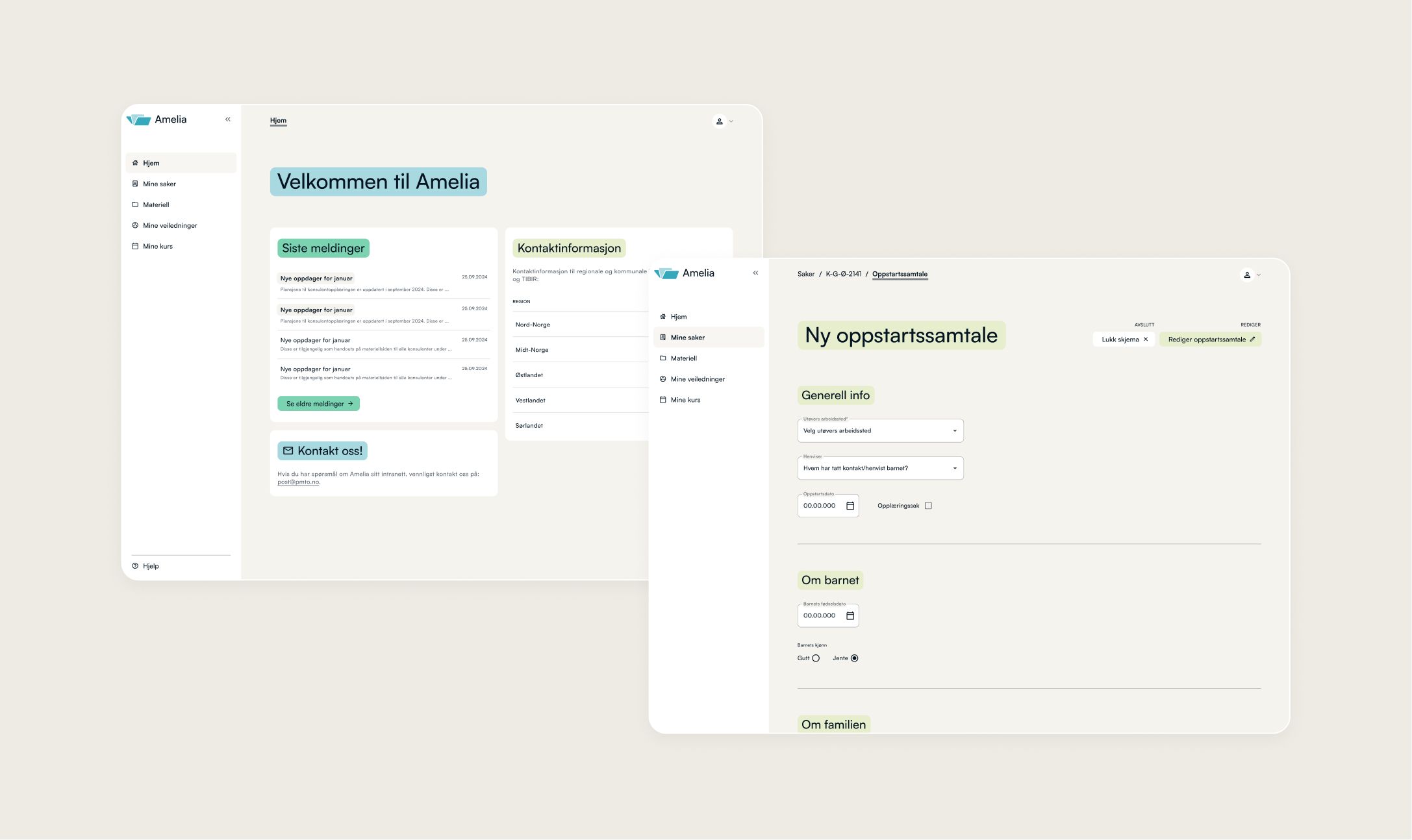Click the Hjem breadcrumb in the Velkommen window
Screen dimensions: 1412x840
(x=278, y=121)
